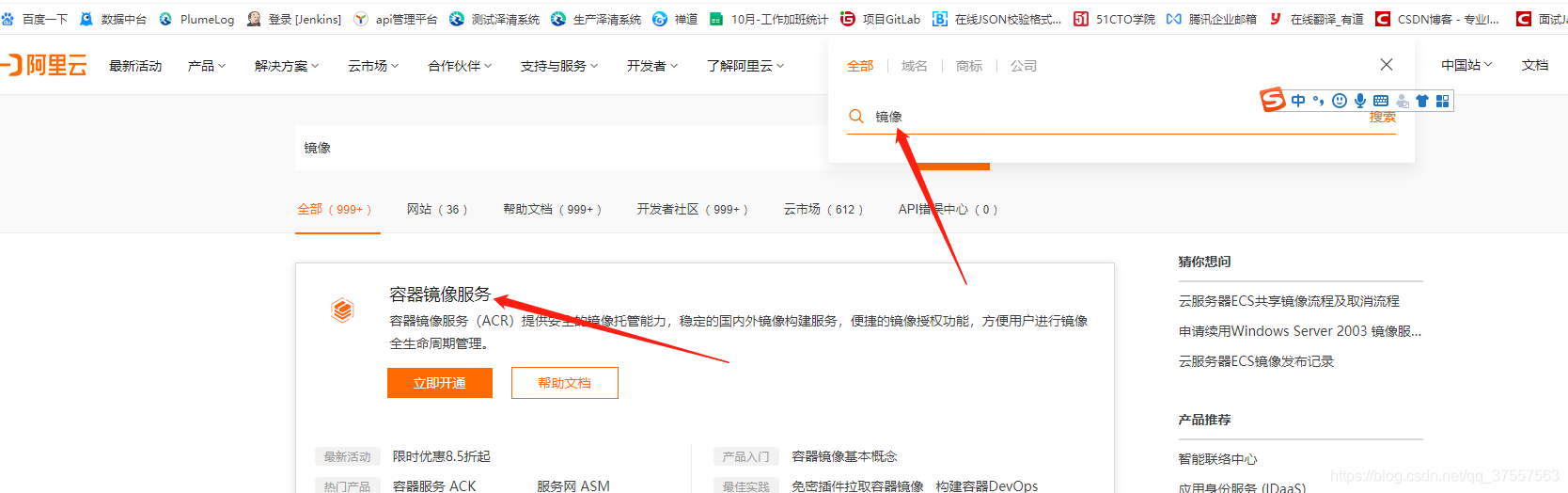Viewport: 1568px width, 493px height.
Task: Open 云服务器ECS镜像发布记录 suggestion
Action: 1256,361
